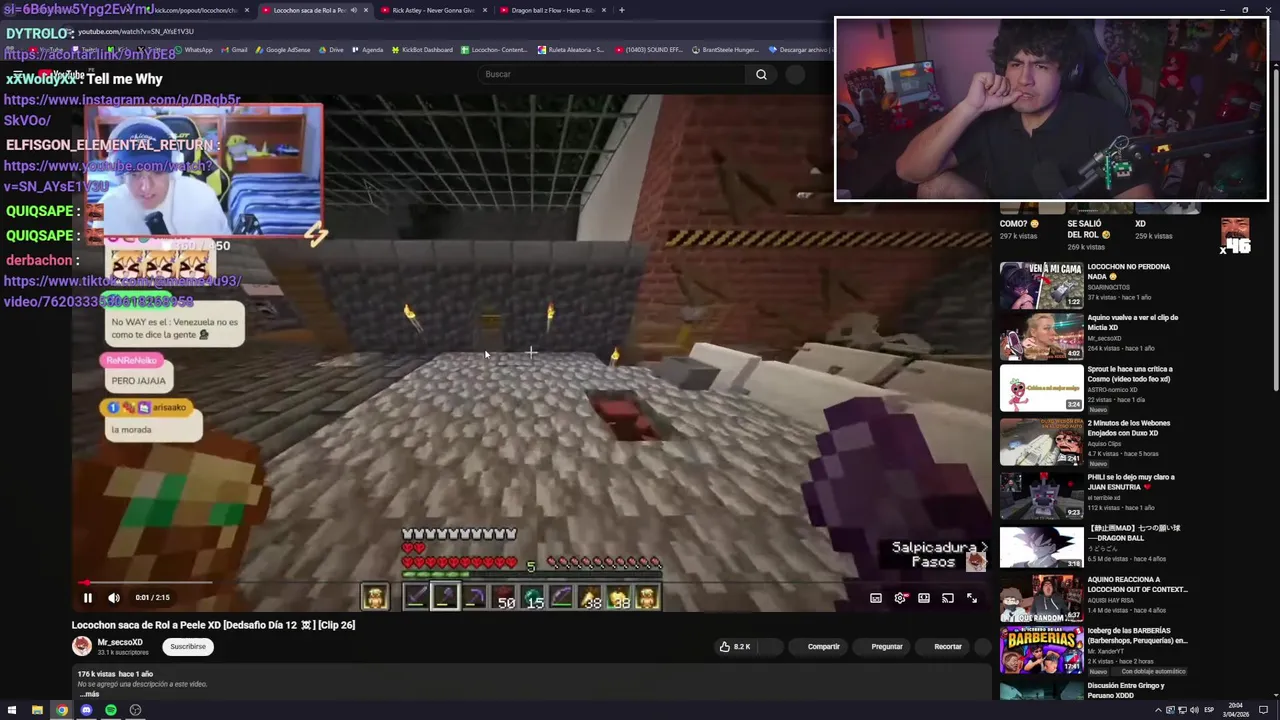The width and height of the screenshot is (1280, 720).
Task: Open the Ruleta Aleatoria bookmark
Action: pos(570,49)
